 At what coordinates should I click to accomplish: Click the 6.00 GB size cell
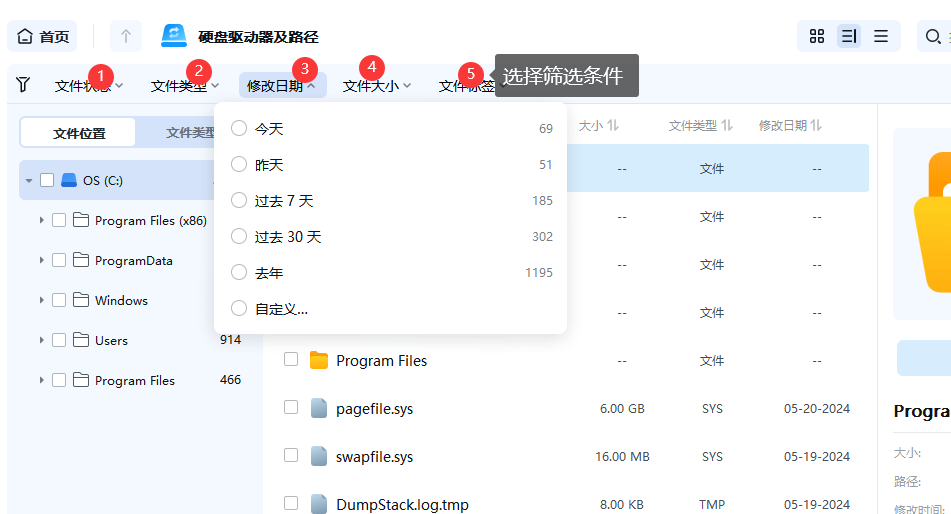[622, 409]
